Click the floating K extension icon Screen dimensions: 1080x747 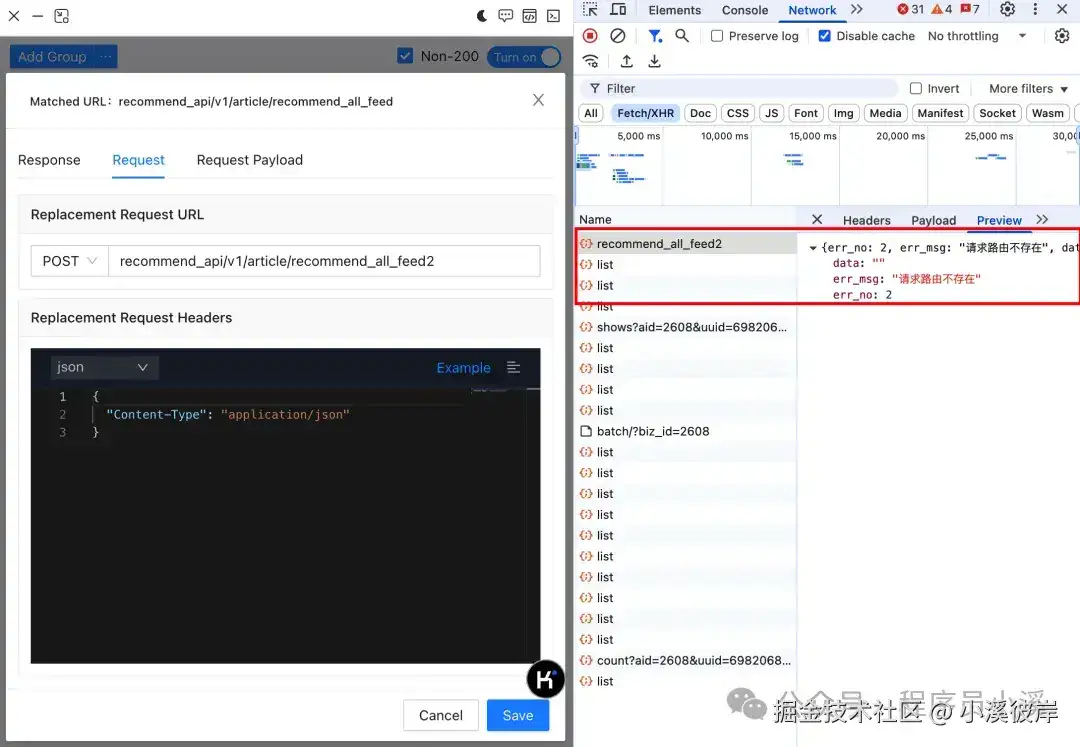click(546, 679)
